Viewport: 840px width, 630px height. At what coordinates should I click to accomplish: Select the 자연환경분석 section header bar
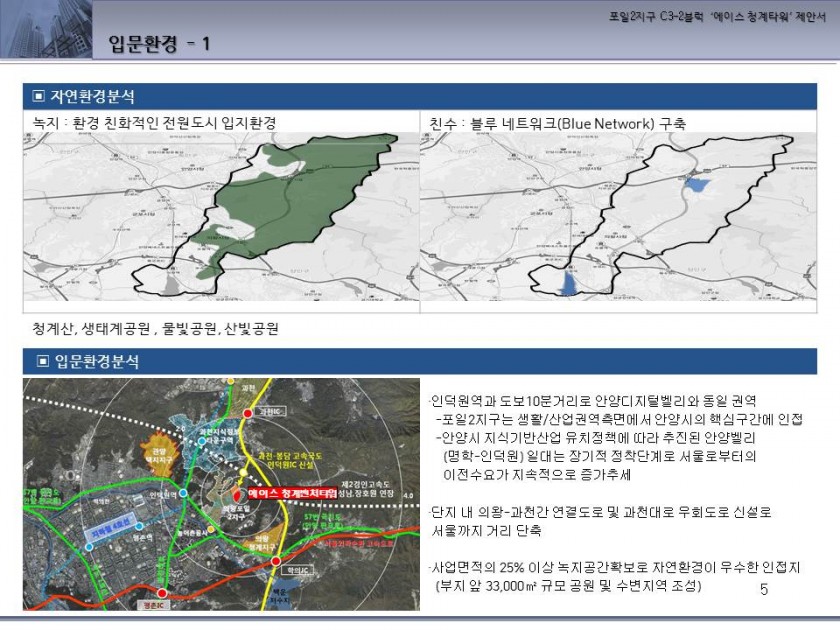click(x=420, y=96)
